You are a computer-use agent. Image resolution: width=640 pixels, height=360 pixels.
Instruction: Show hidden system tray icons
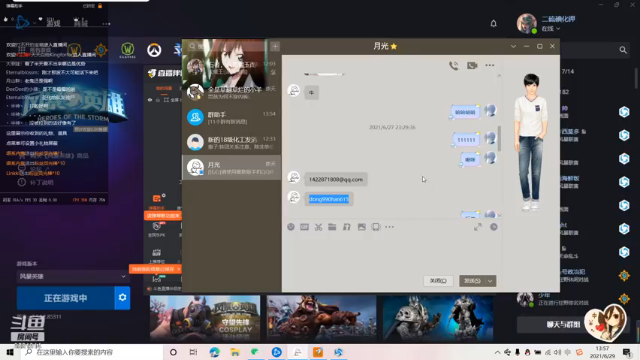(497, 352)
